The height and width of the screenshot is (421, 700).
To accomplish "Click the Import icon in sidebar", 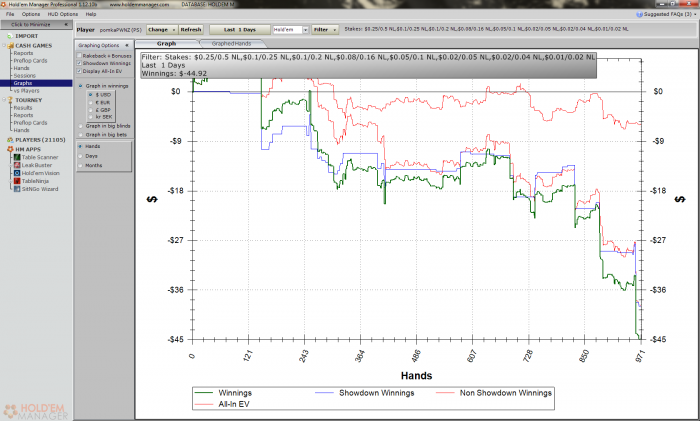I will click(10, 36).
